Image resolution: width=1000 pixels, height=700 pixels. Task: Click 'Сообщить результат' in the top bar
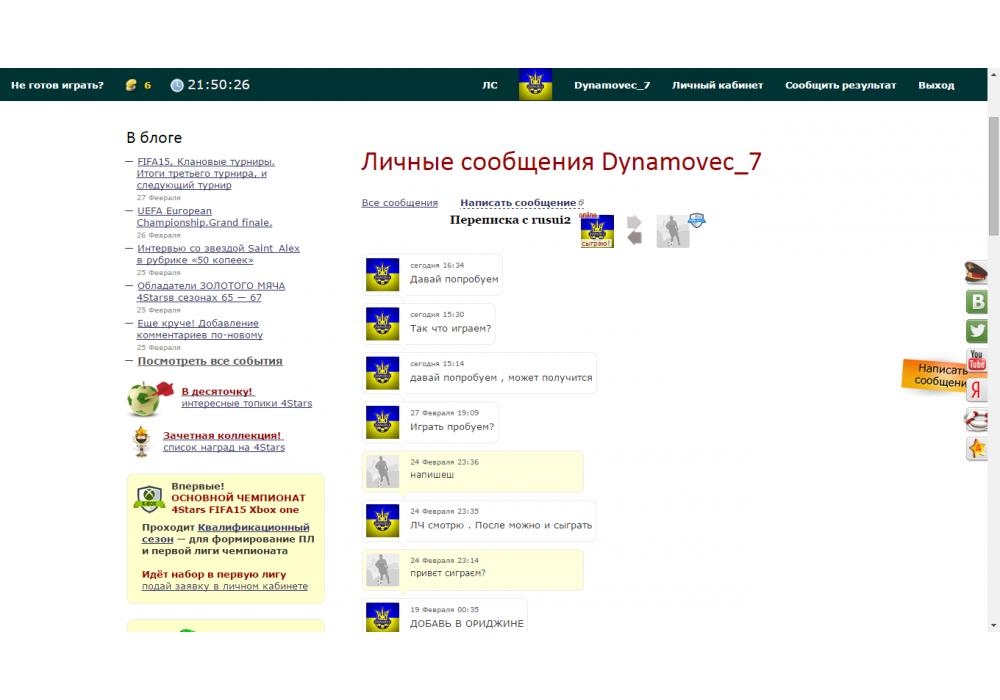point(840,85)
